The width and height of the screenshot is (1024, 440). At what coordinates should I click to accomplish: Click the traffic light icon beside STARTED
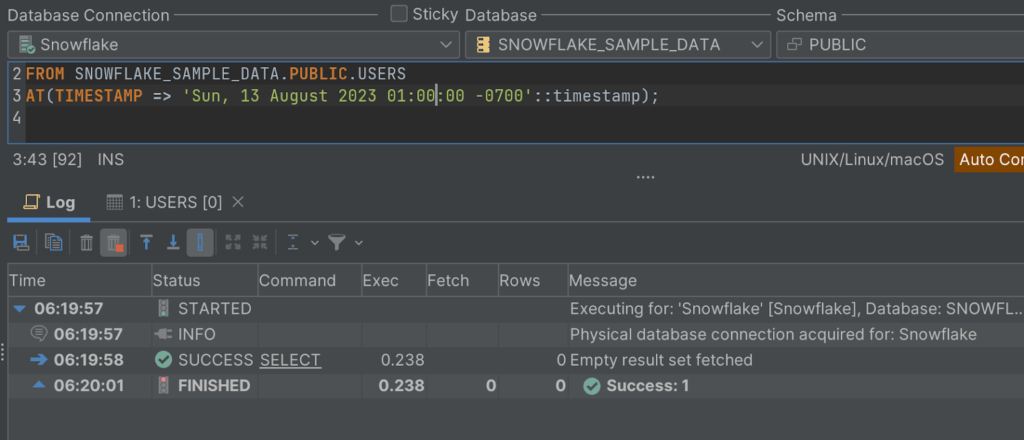coord(163,309)
